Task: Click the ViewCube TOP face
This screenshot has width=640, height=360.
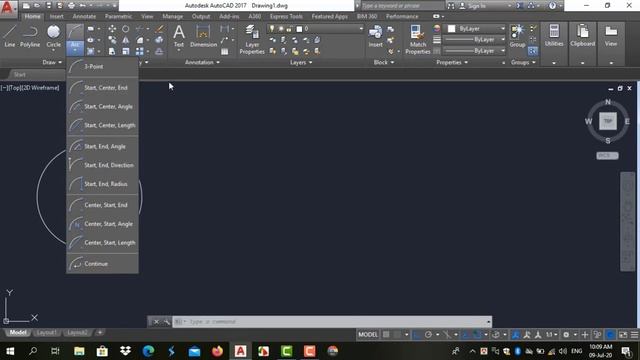Action: click(608, 121)
